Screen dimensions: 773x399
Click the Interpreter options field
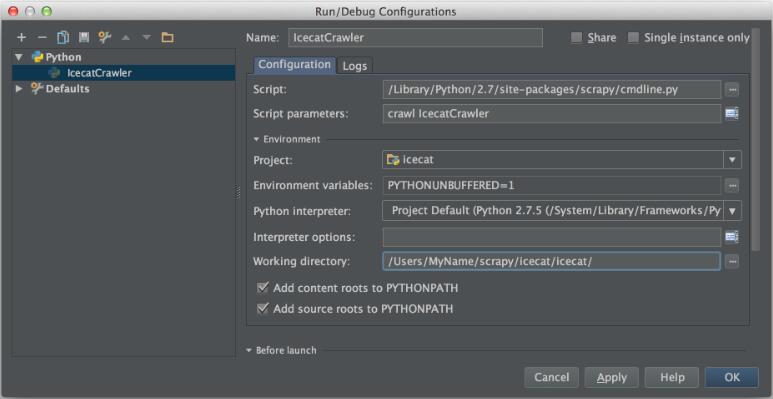click(552, 237)
